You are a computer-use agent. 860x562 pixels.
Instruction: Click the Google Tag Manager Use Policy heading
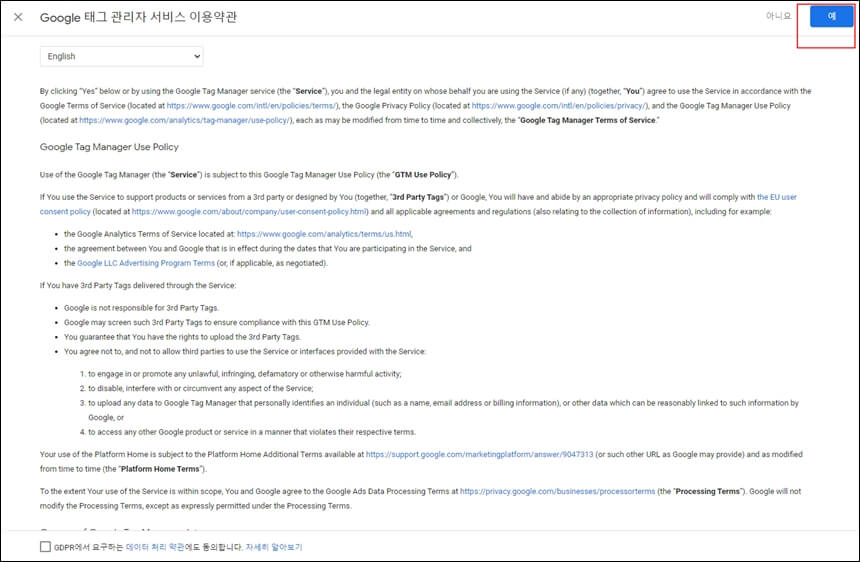(109, 147)
